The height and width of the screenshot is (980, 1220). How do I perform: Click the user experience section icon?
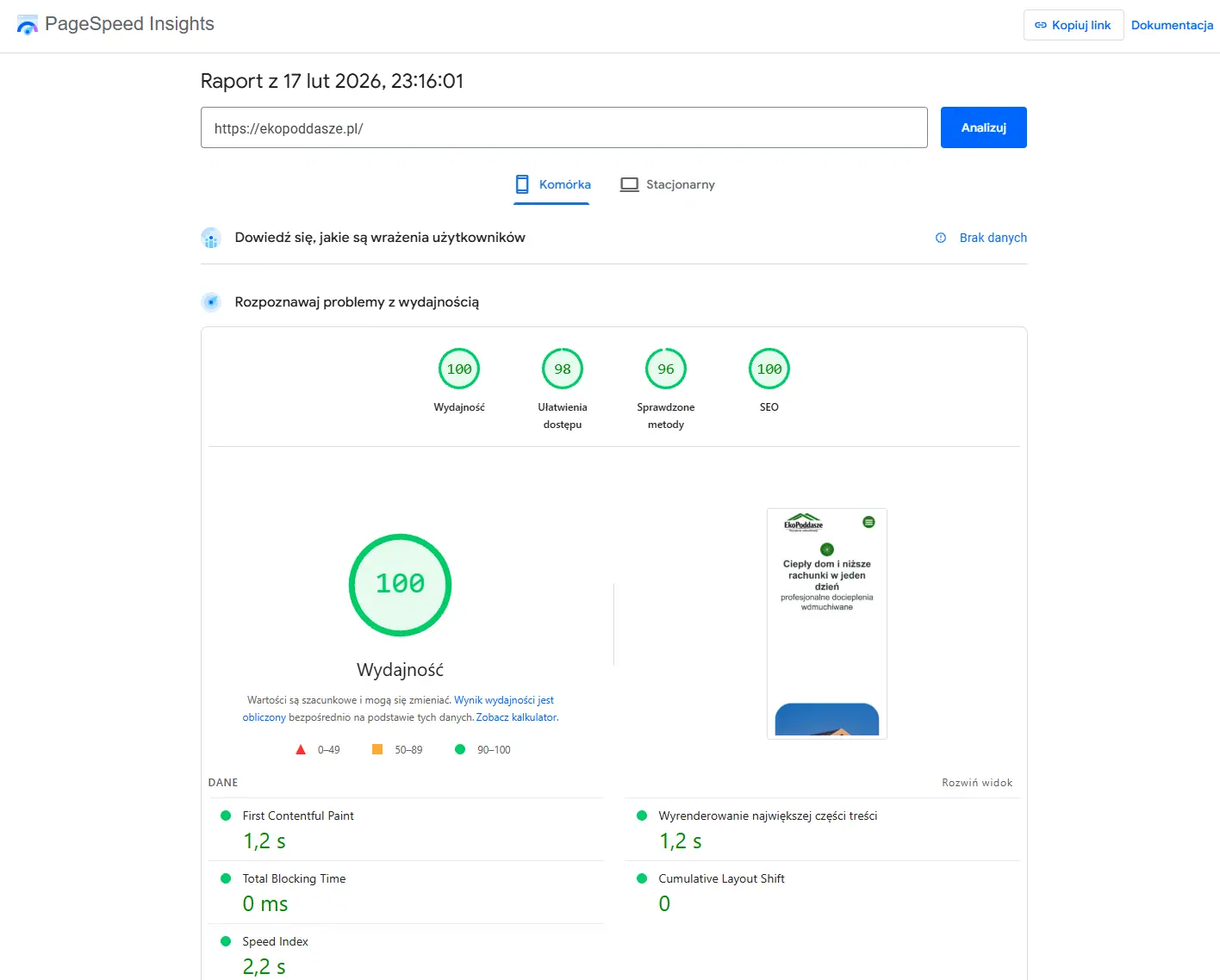pos(211,238)
